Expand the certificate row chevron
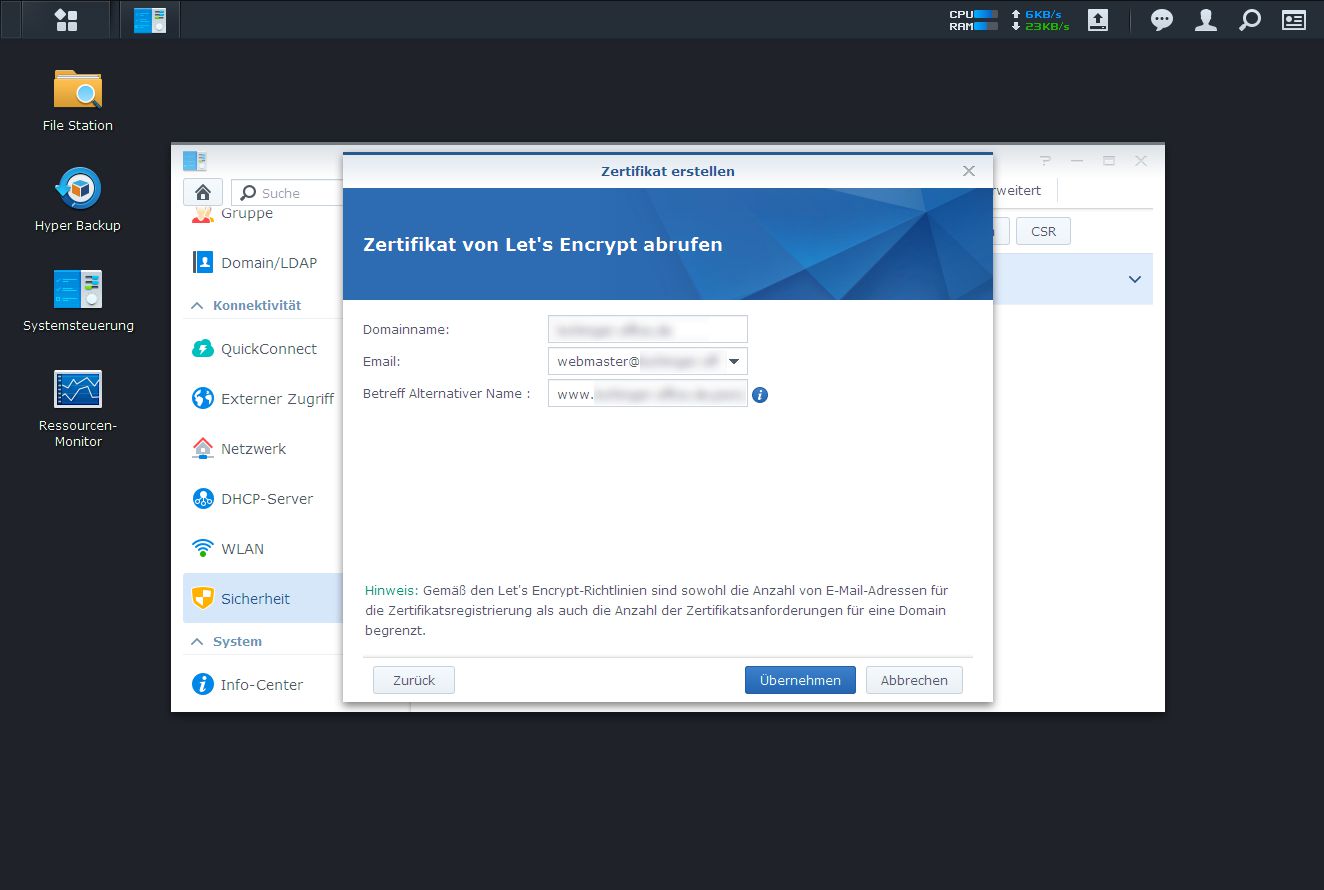The image size is (1324, 890). click(1135, 279)
